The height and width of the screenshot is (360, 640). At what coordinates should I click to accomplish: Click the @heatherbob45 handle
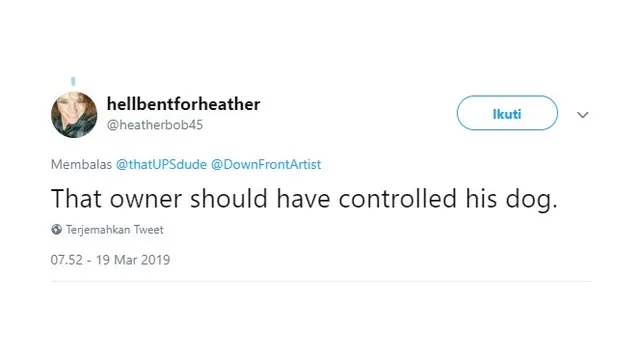pos(155,125)
